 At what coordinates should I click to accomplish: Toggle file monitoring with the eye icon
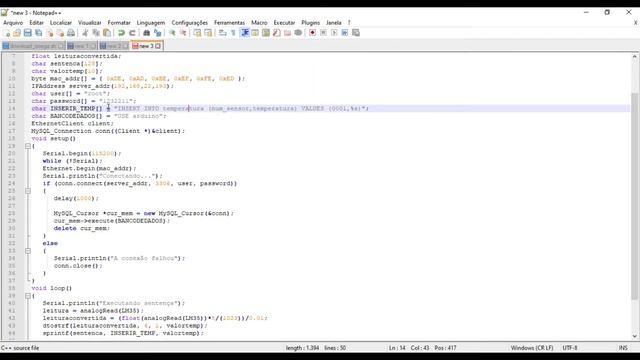(298, 33)
